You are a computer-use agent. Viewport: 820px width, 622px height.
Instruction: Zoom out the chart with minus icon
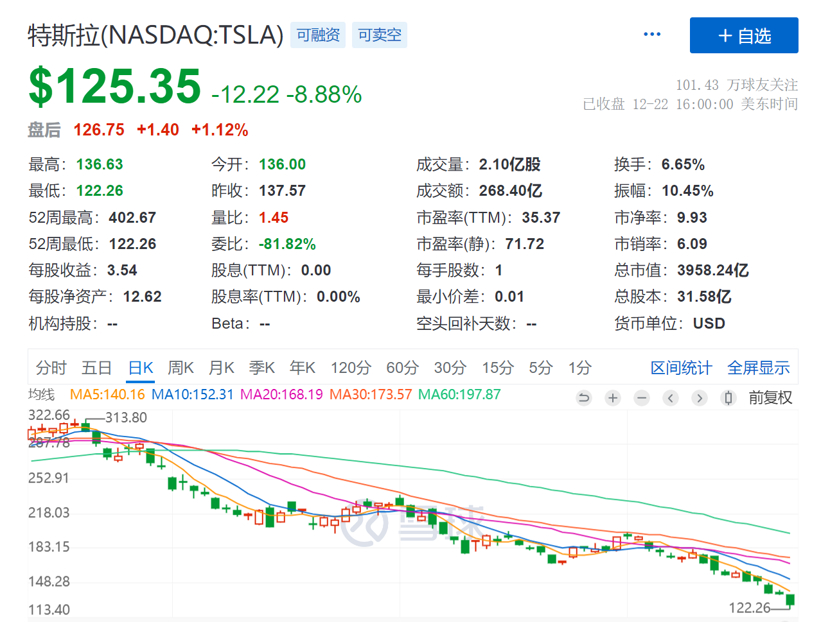point(642,398)
